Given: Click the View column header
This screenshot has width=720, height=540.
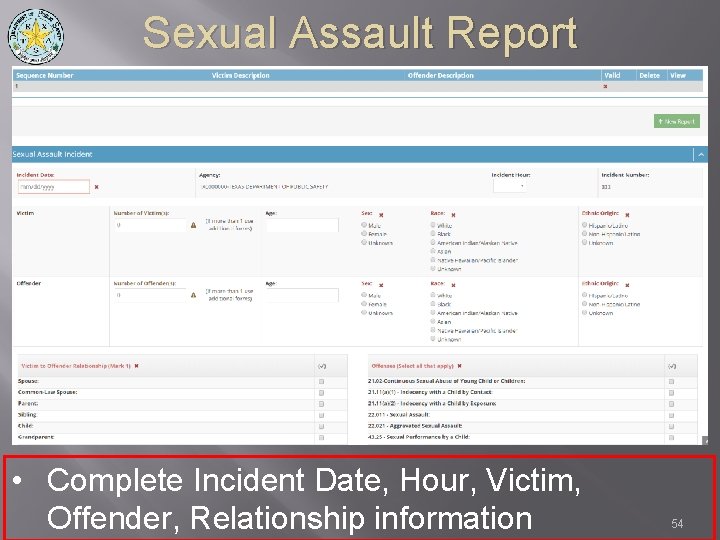Looking at the screenshot, I should point(678,75).
